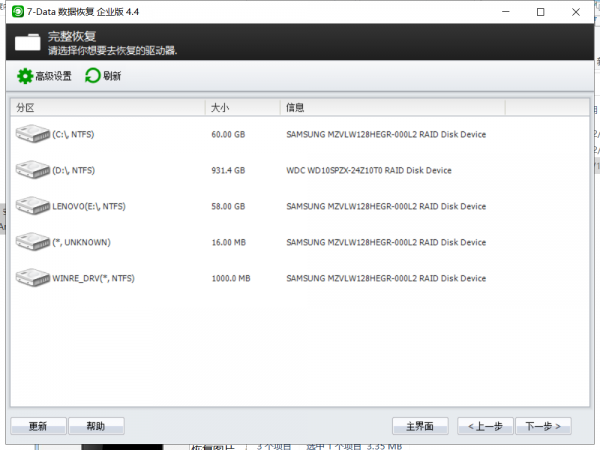This screenshot has width=600, height=450.
Task: Click the 刷新 label text
Action: [x=112, y=76]
